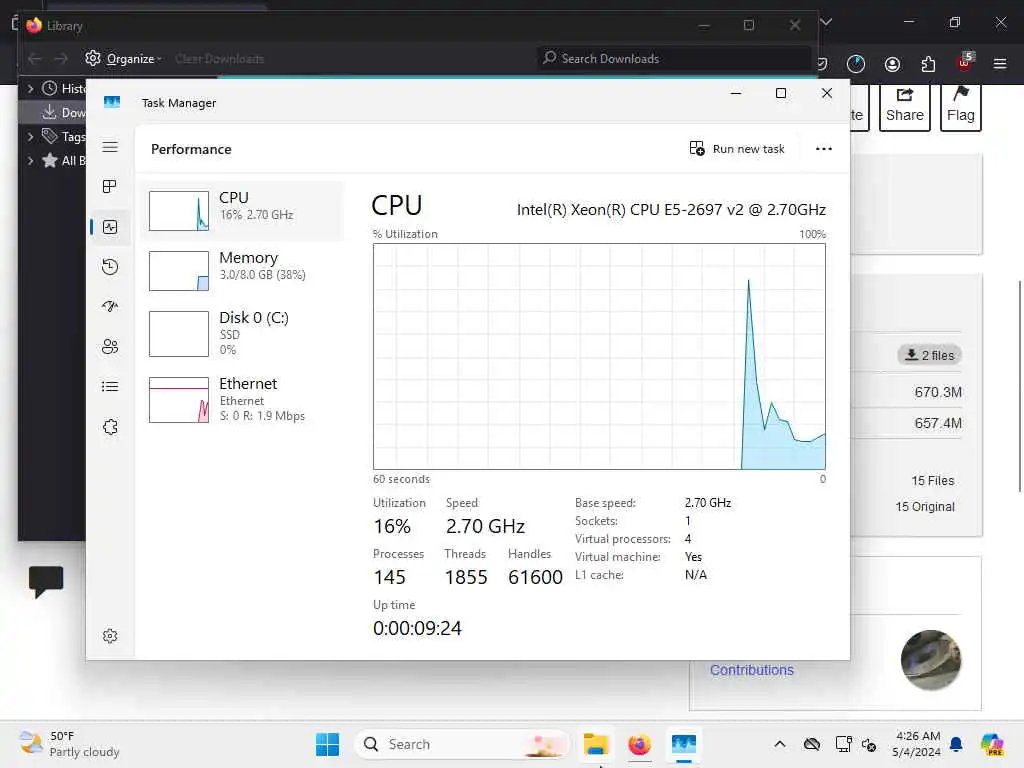Open the Firefox application hamburger menu
1024x768 pixels.
click(x=1000, y=64)
